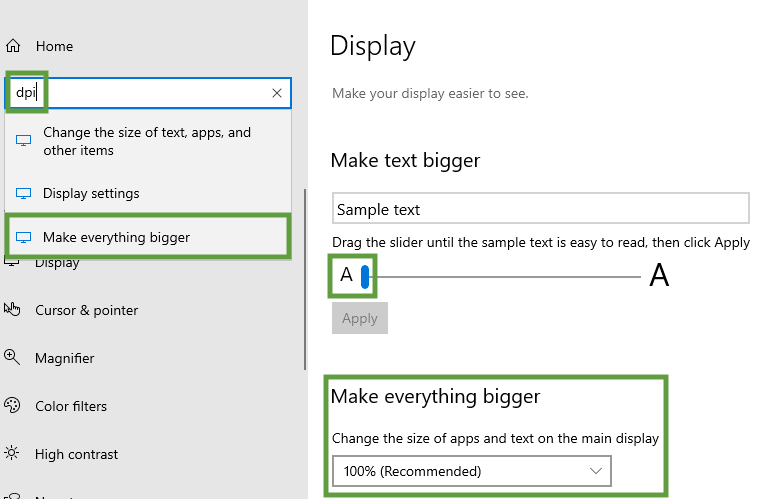This screenshot has height=499, width=766.
Task: Open Cursor & pointer icon
Action: click(x=12, y=310)
